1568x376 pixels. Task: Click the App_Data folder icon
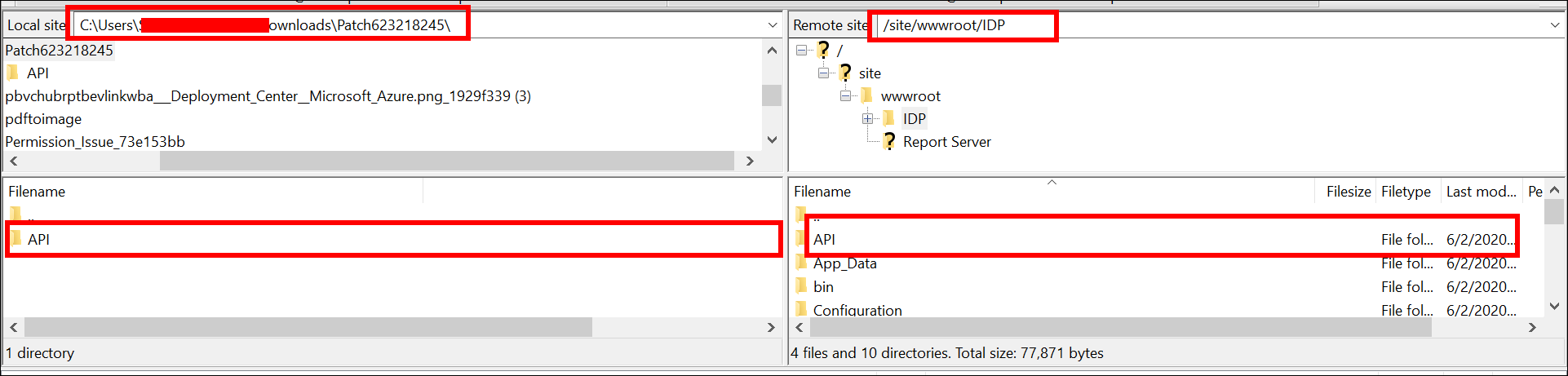[x=801, y=263]
